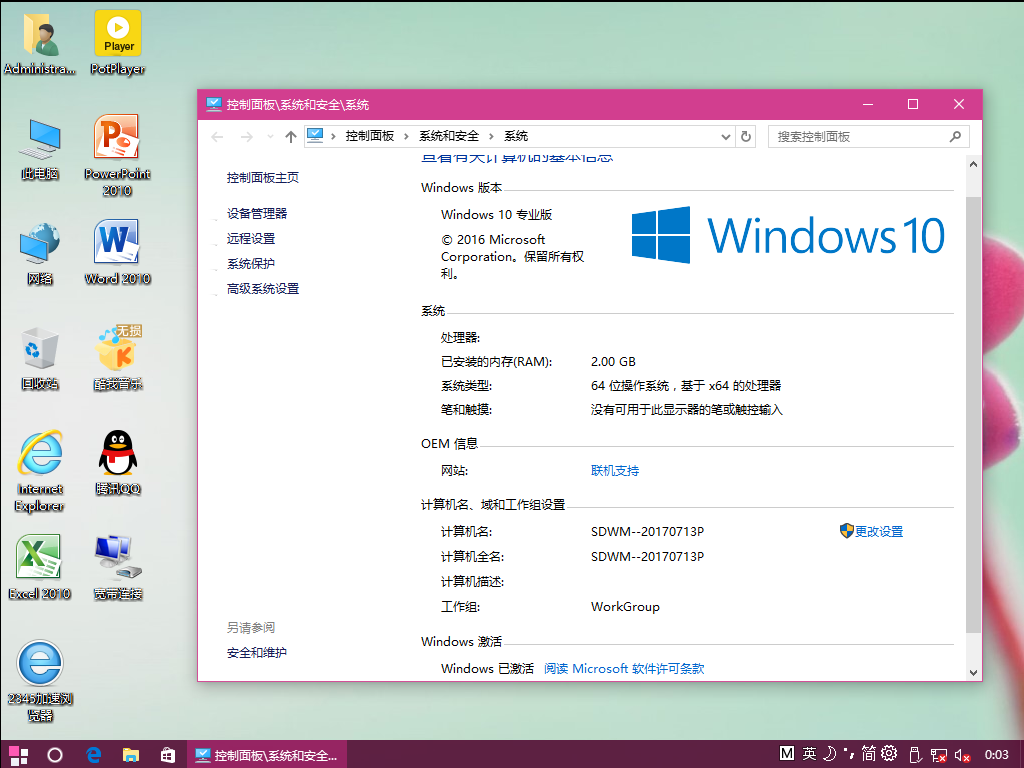Open 设备管理器 from sidebar

click(x=257, y=214)
